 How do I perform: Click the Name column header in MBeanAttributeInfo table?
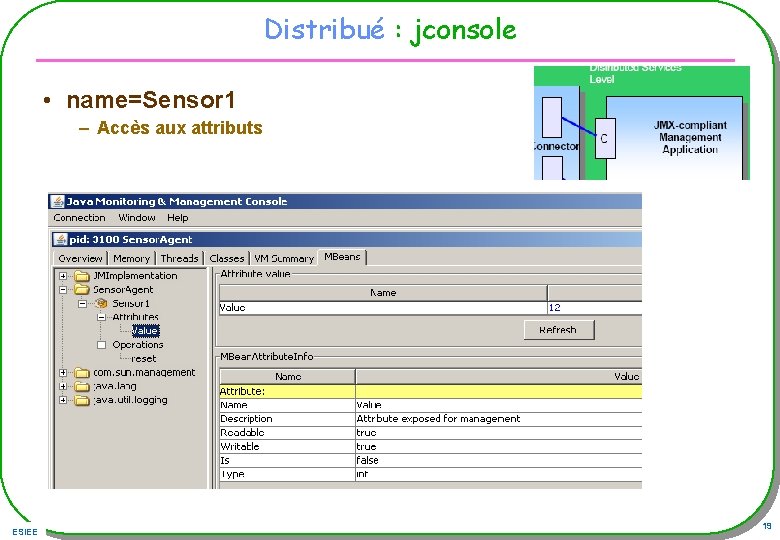pos(288,376)
